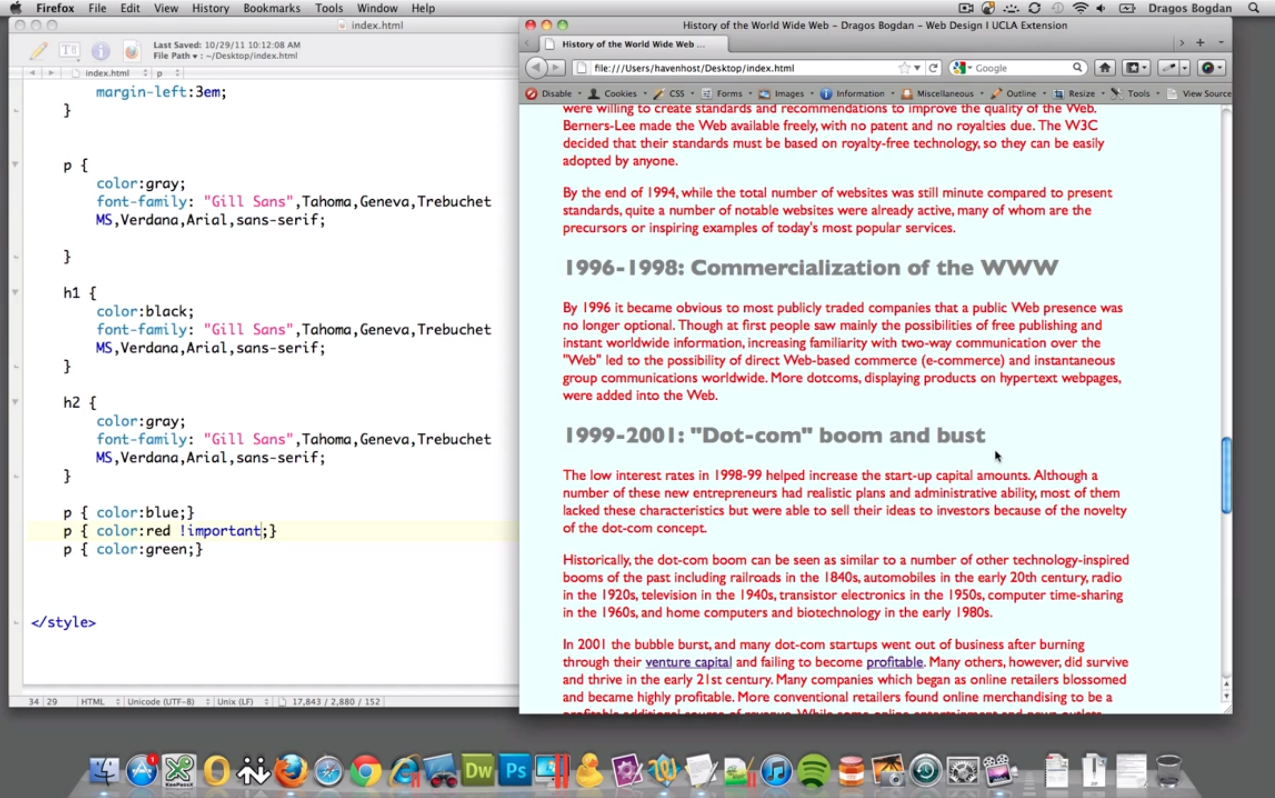Click the Firefox home button

point(1104,68)
